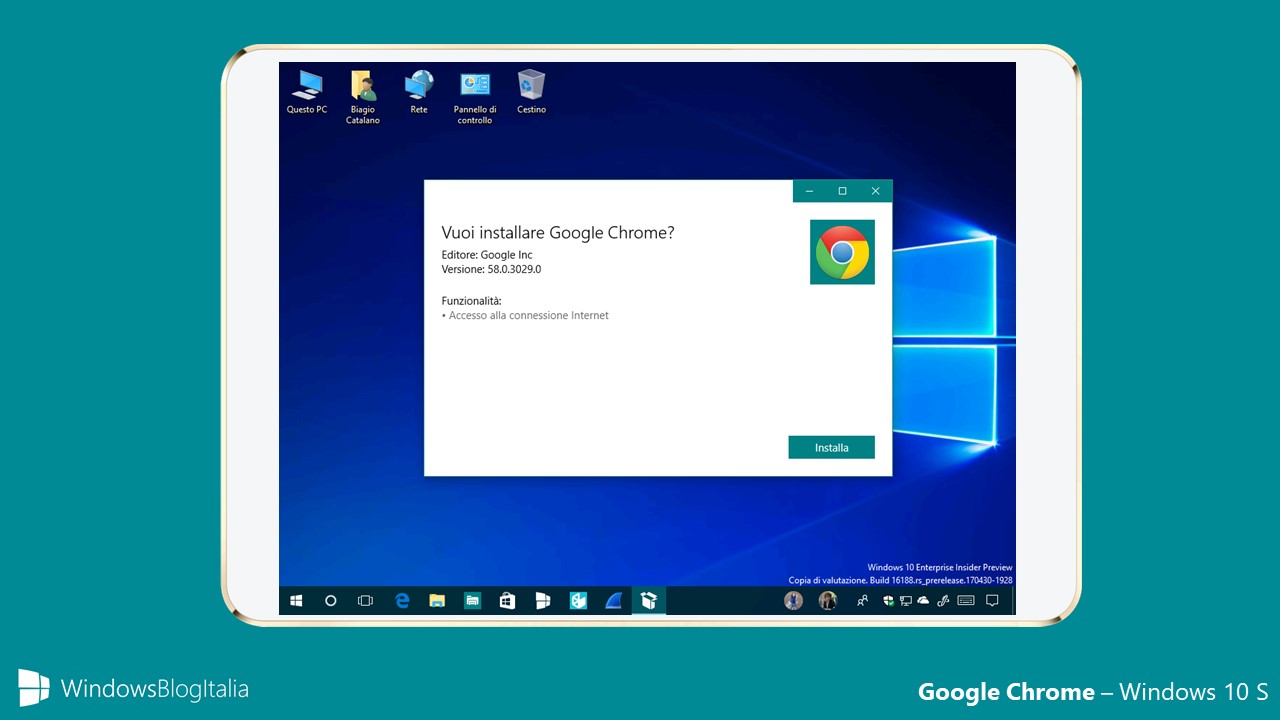Click the second contact avatar on the taskbar
The width and height of the screenshot is (1280, 720).
828,601
